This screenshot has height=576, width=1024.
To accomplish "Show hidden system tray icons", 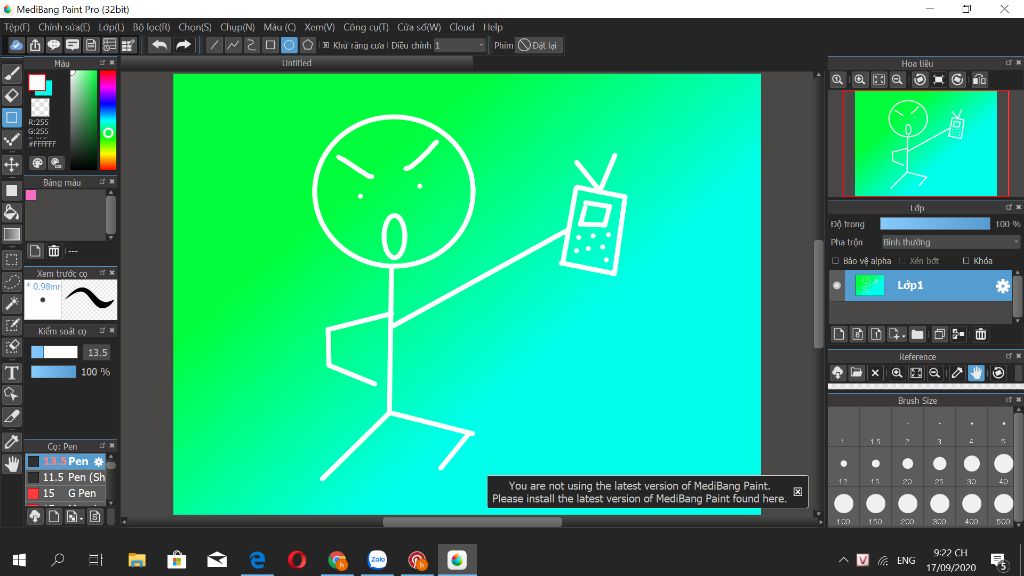I will coord(843,560).
